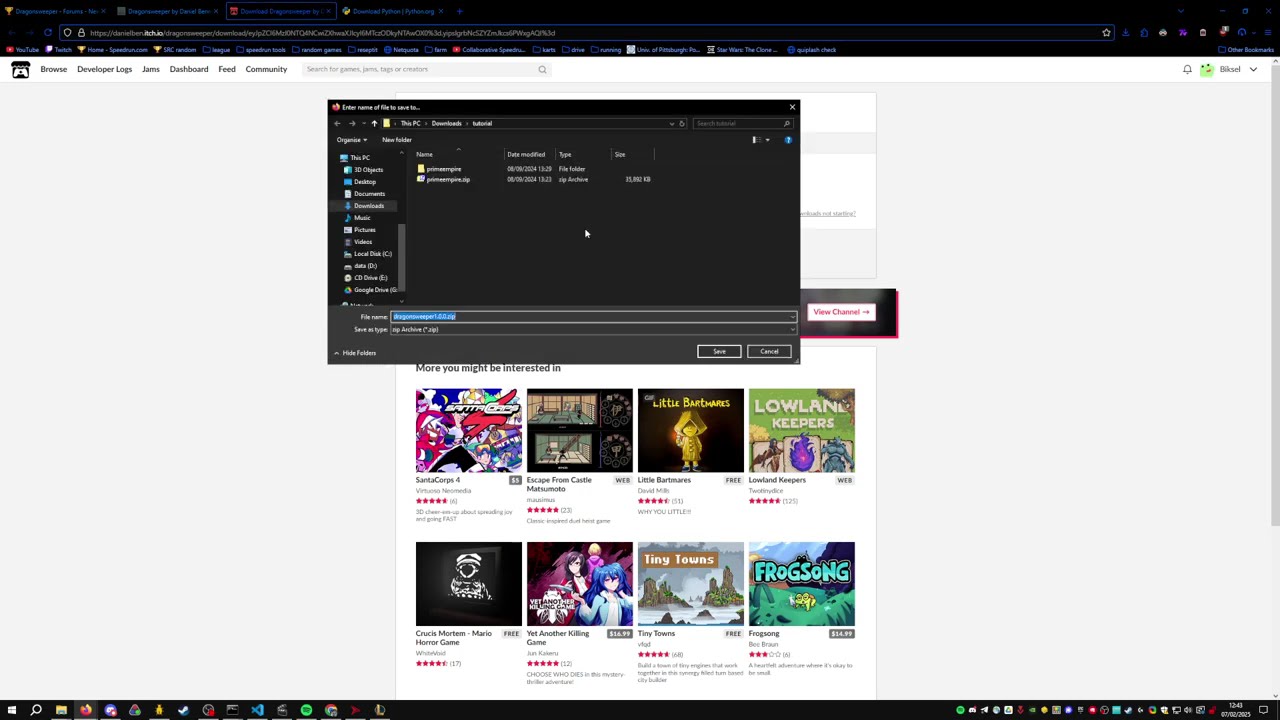Screen dimensions: 1280x720
Task: Save the file
Action: [719, 351]
